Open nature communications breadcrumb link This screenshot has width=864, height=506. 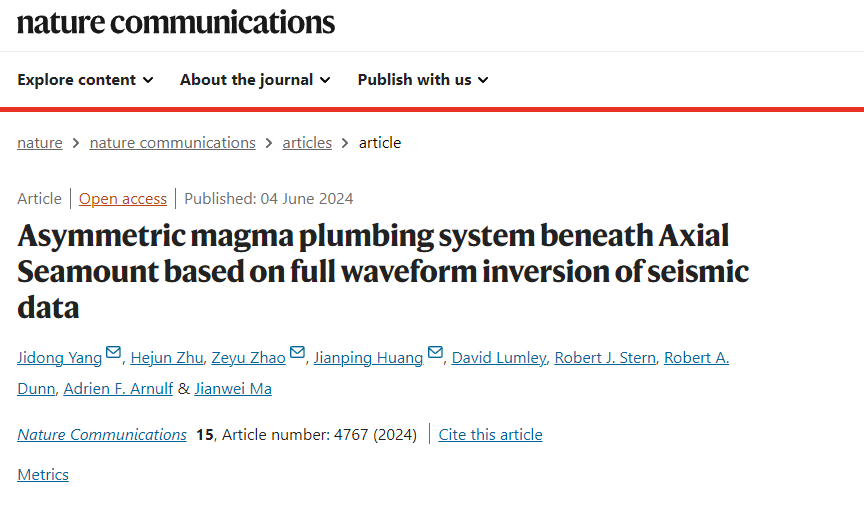172,143
